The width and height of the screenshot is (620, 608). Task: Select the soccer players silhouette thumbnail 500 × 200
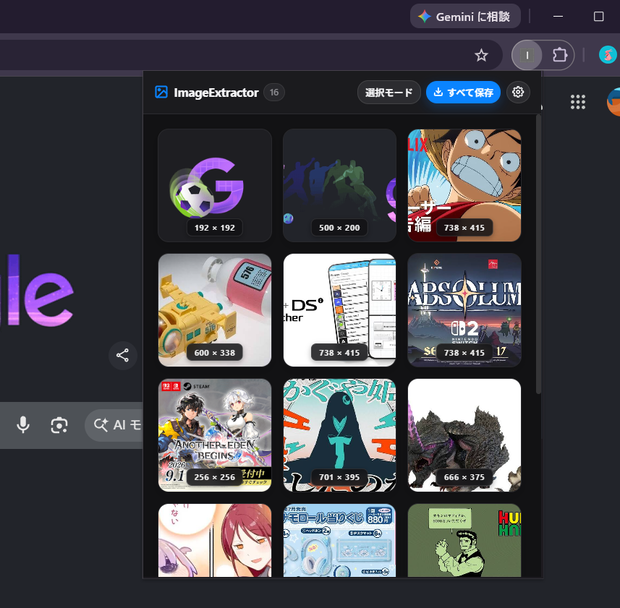(x=340, y=185)
